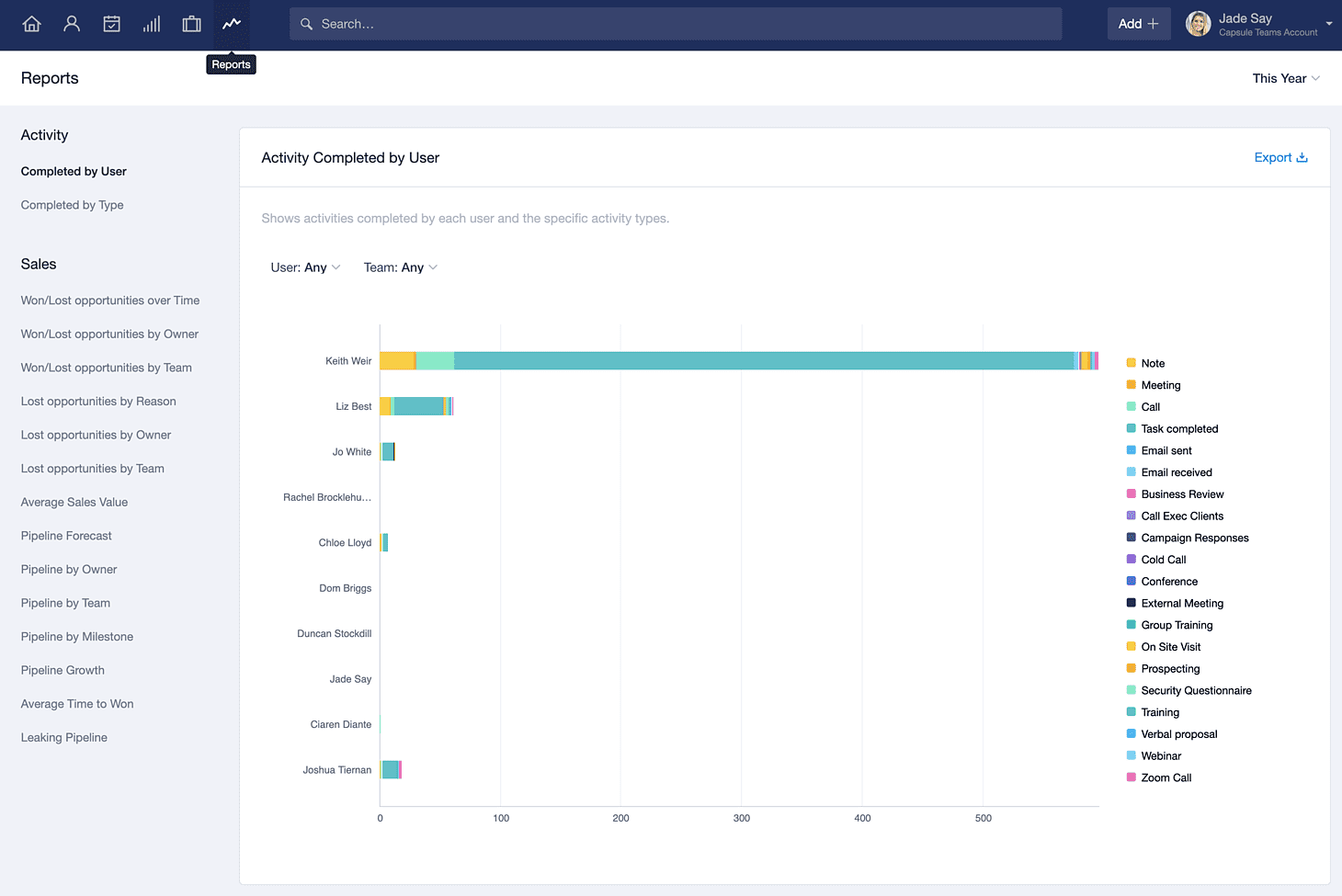The width and height of the screenshot is (1342, 896).
Task: Open the Home dashboard icon
Action: point(32,24)
